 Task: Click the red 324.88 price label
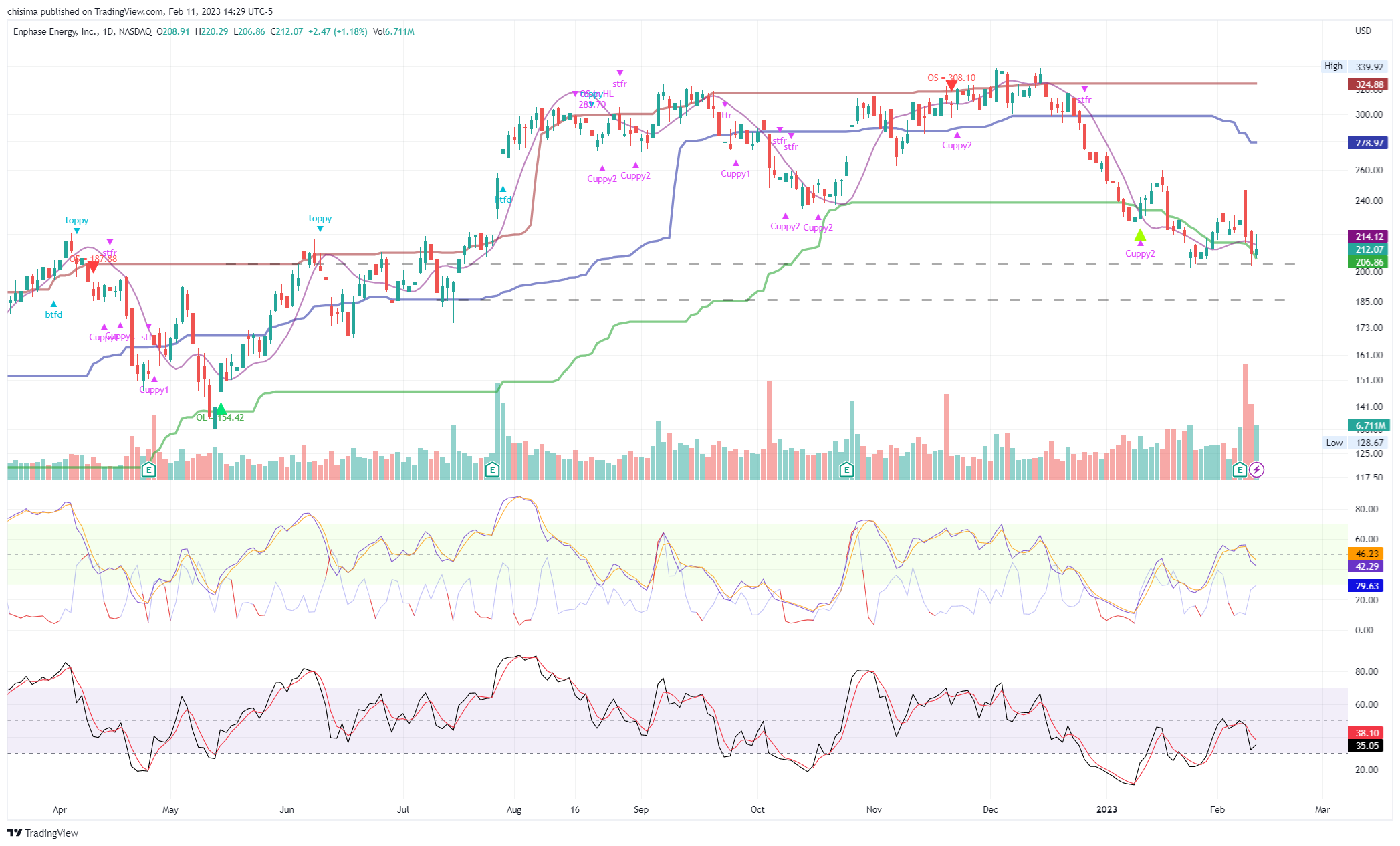[1368, 84]
